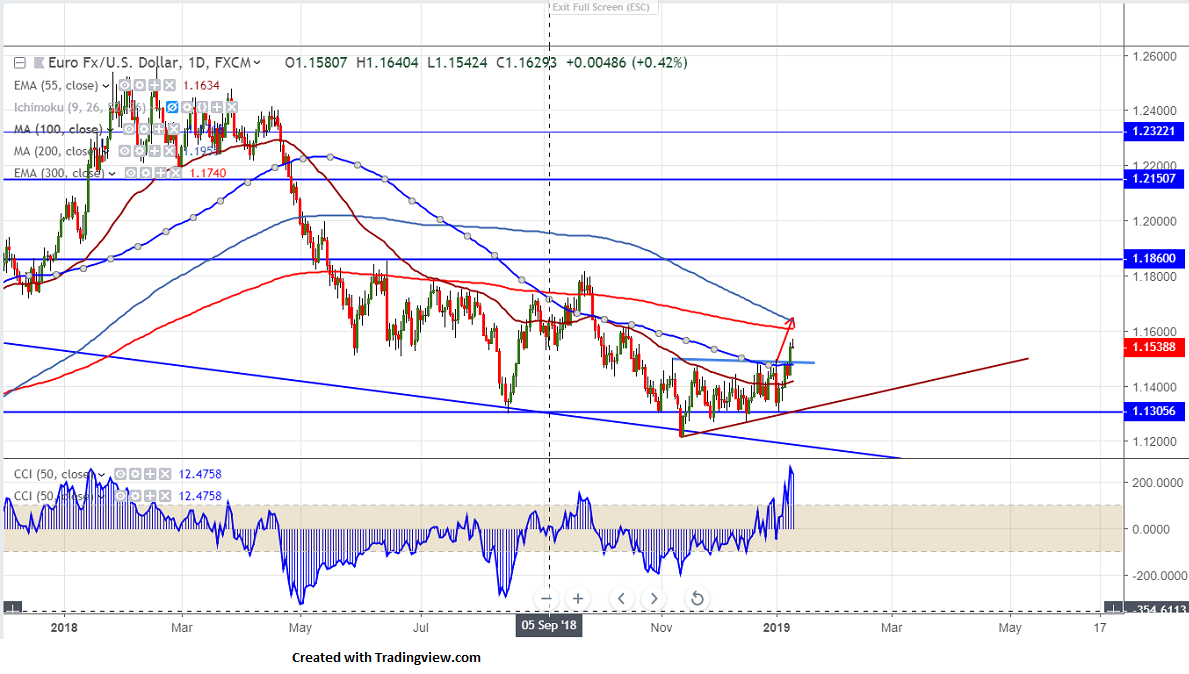Click the plus icon on MA (200, close)
Screen dimensions: 1189x674
(155, 151)
